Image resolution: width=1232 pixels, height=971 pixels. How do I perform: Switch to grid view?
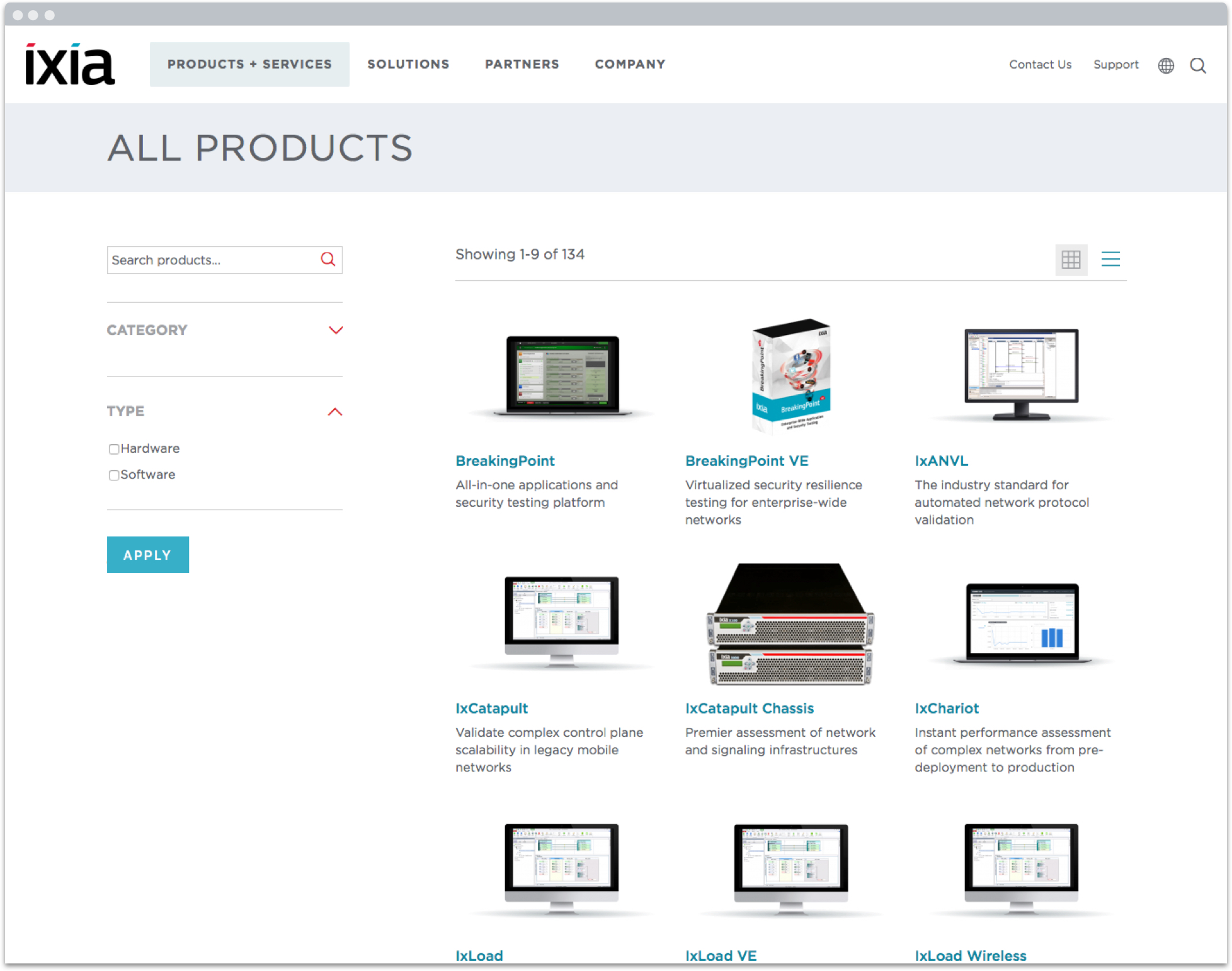pyautogui.click(x=1071, y=259)
